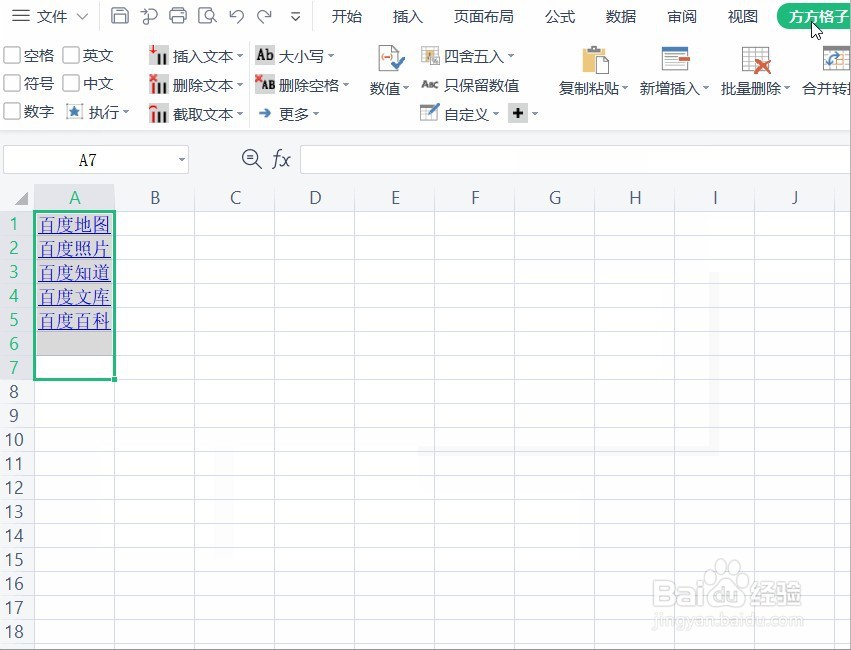Click the 数值 document icon
Image resolution: width=851 pixels, height=650 pixels.
[x=391, y=59]
